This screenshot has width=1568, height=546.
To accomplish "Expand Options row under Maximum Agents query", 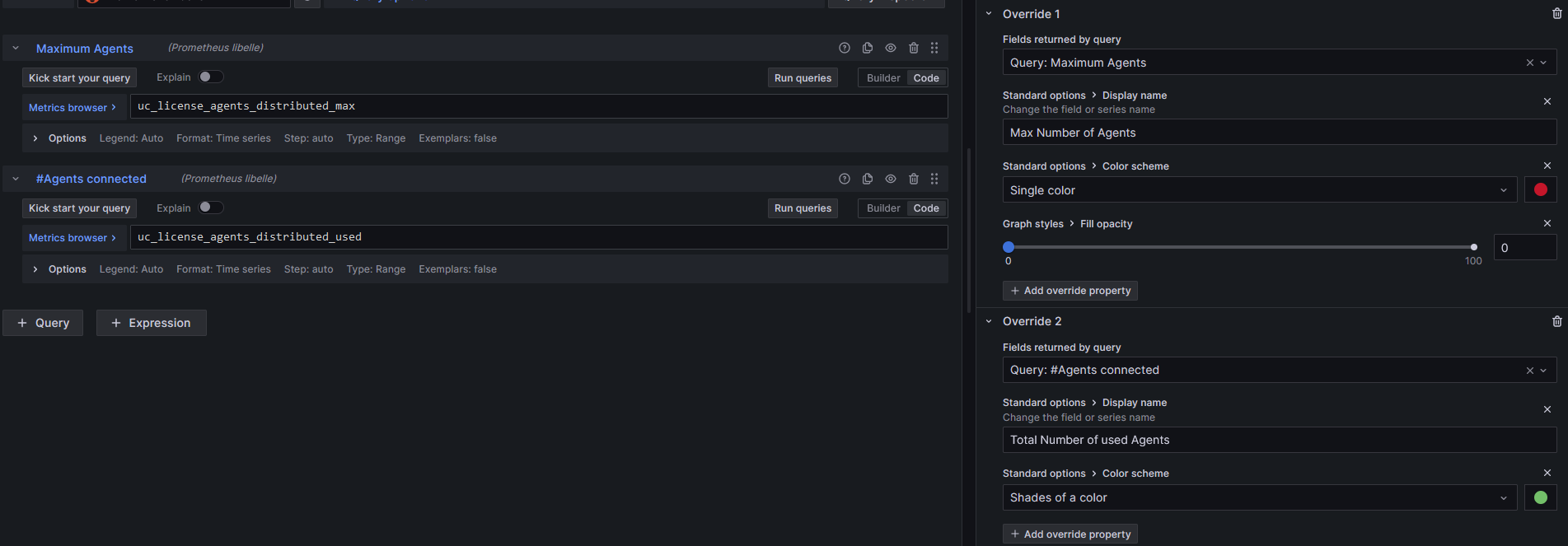I will tap(35, 138).
